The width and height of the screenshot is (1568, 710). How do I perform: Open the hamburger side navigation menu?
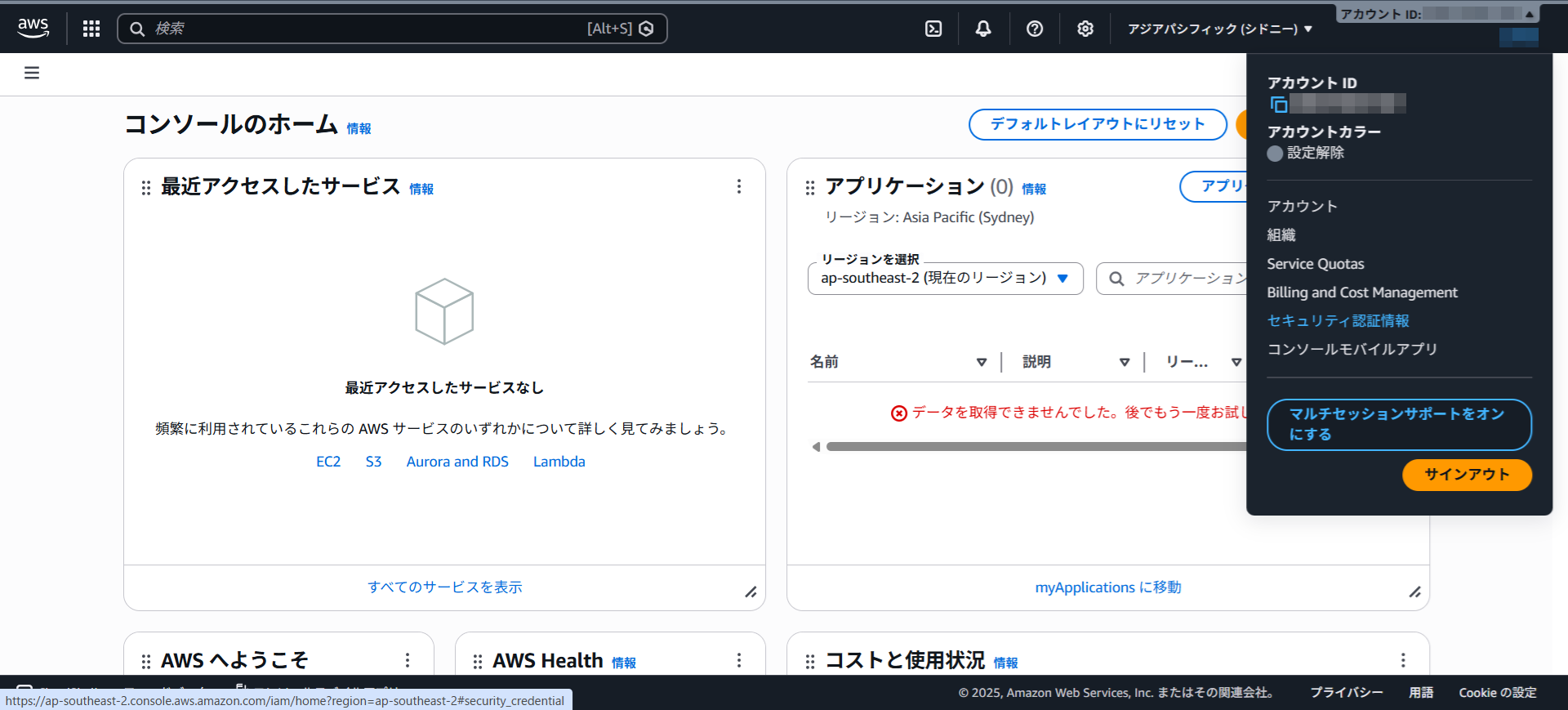pos(32,74)
